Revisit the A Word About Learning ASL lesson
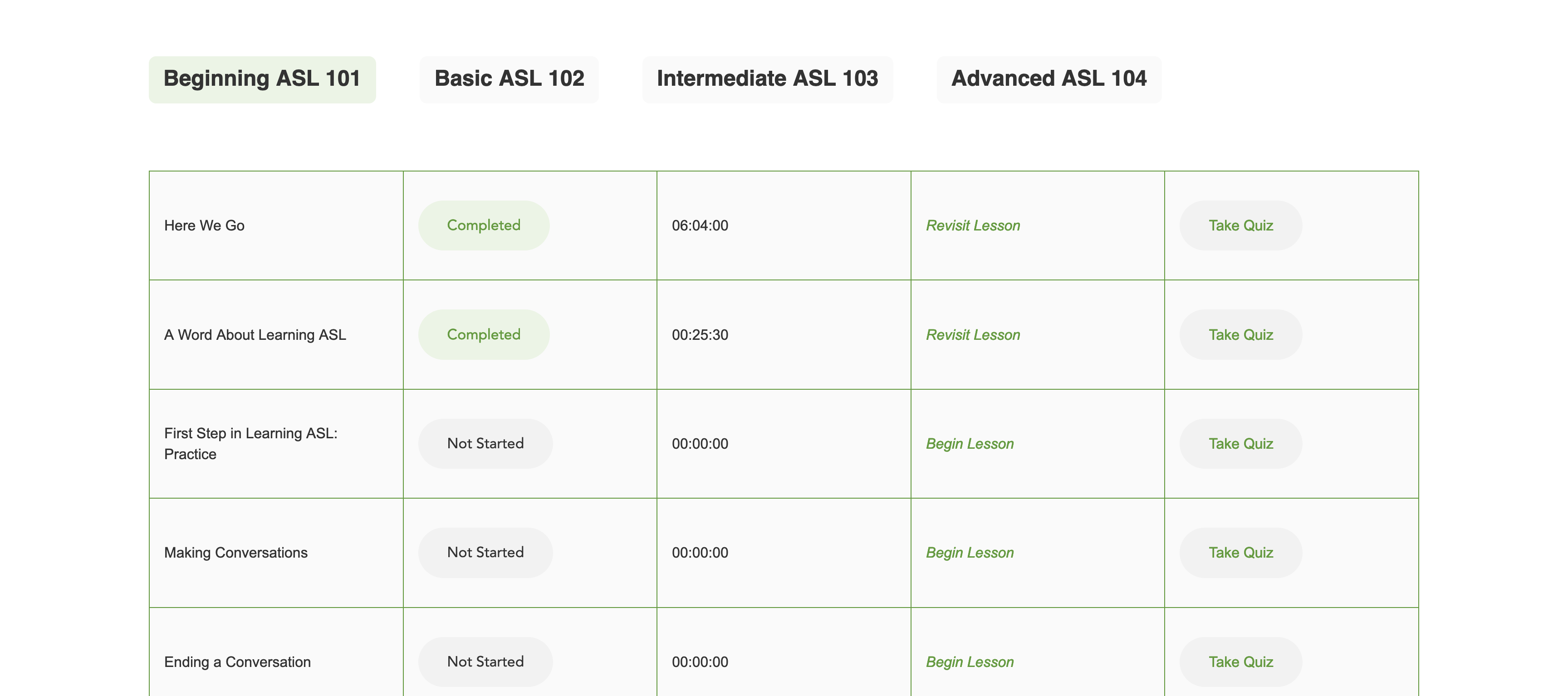The width and height of the screenshot is (1568, 696). click(973, 334)
